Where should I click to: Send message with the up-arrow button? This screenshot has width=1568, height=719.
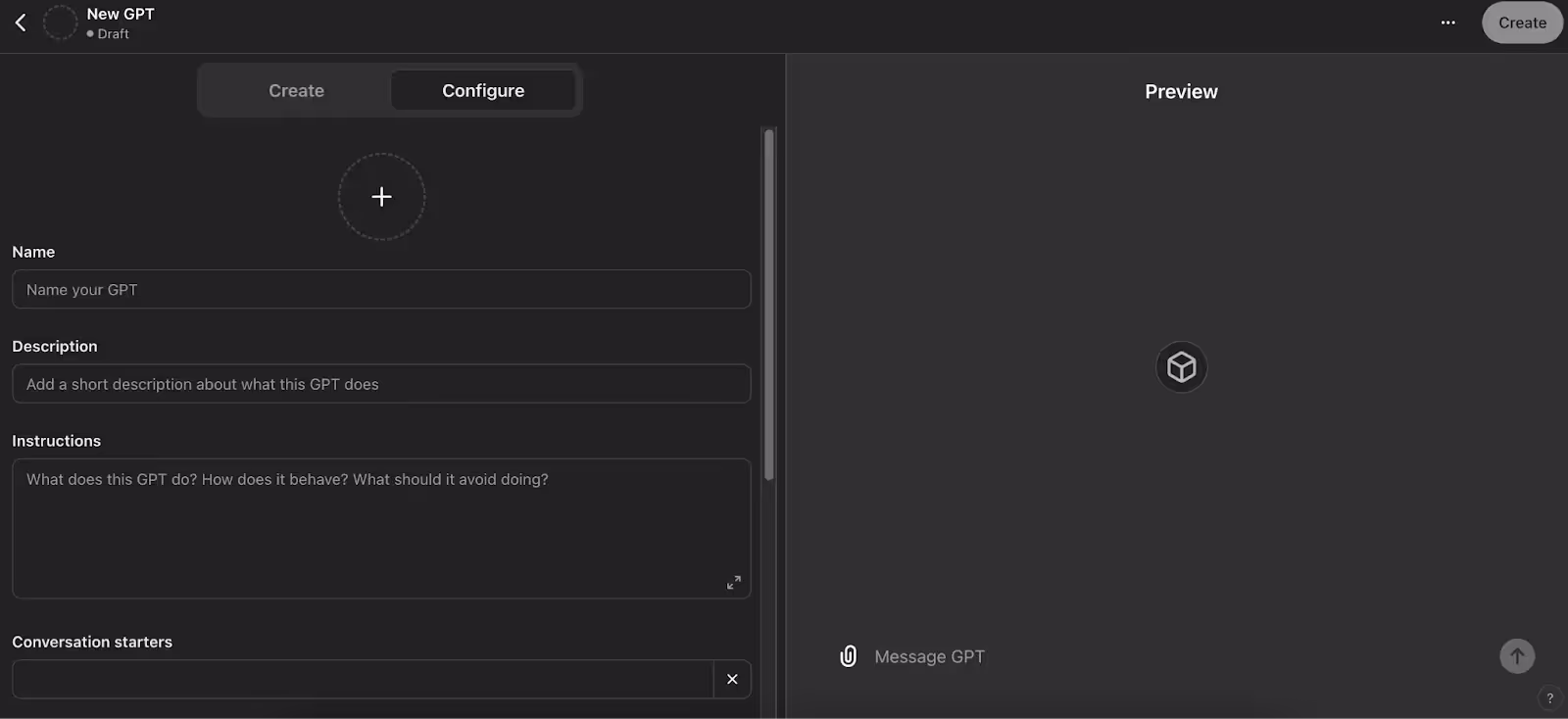coord(1517,656)
